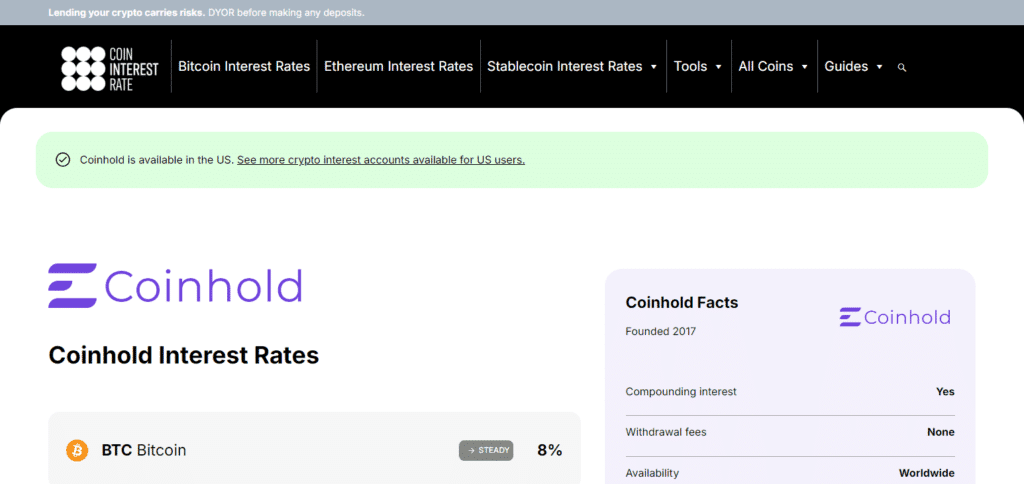The width and height of the screenshot is (1024, 484).
Task: Expand the Guides dropdown arrow
Action: pos(880,67)
